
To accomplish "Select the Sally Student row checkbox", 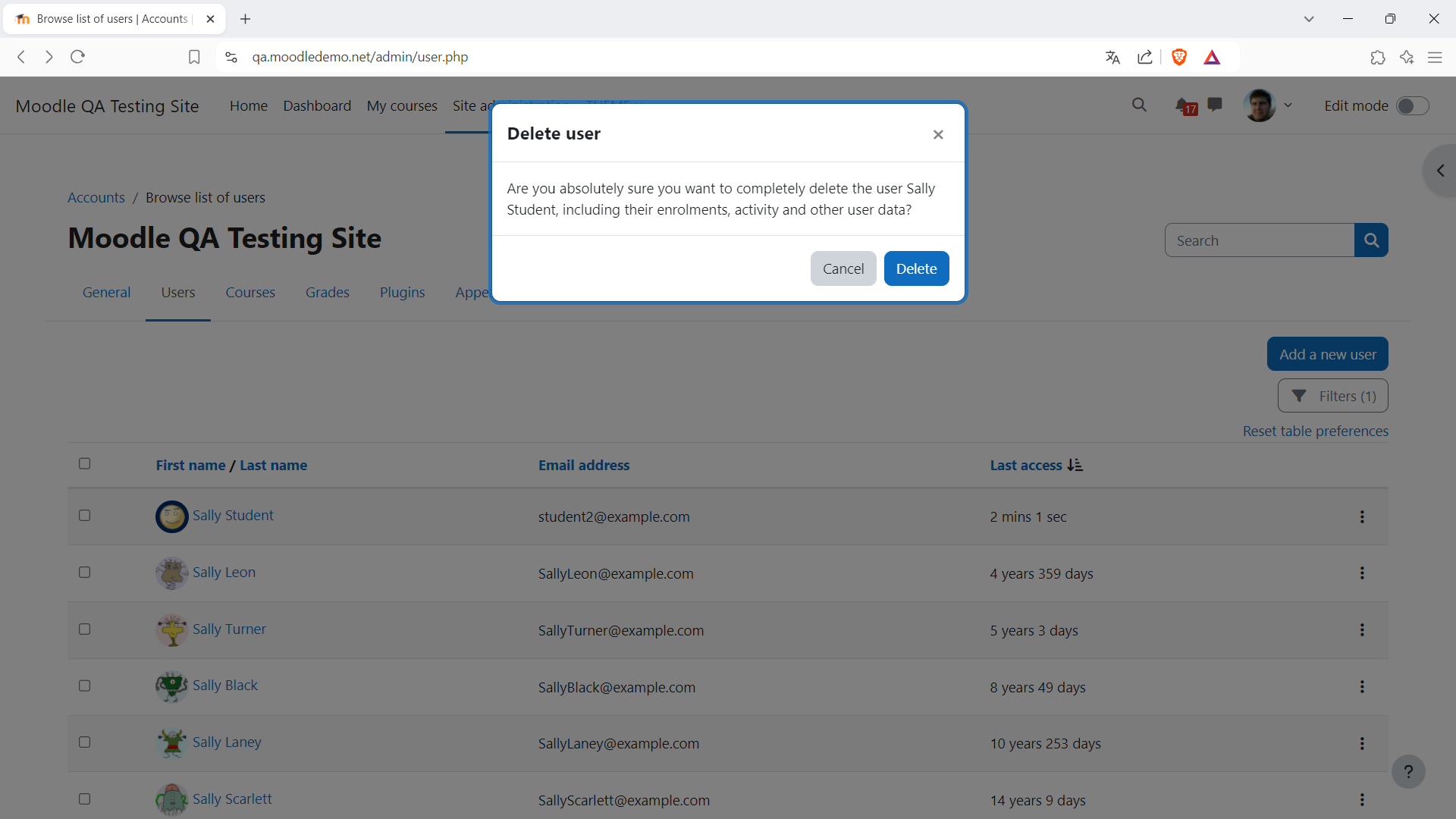I will click(84, 516).
